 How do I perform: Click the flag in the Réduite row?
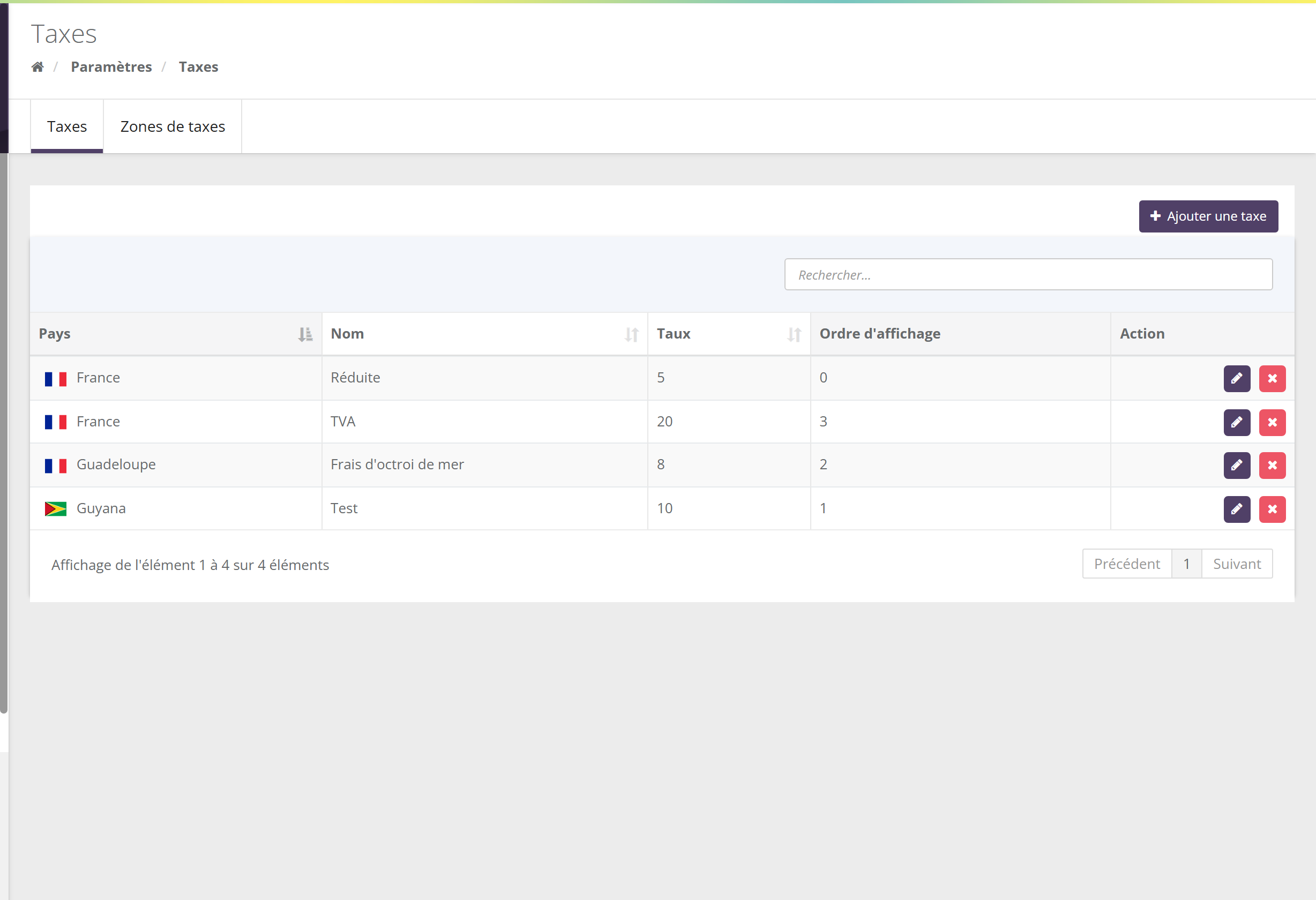[x=56, y=379]
